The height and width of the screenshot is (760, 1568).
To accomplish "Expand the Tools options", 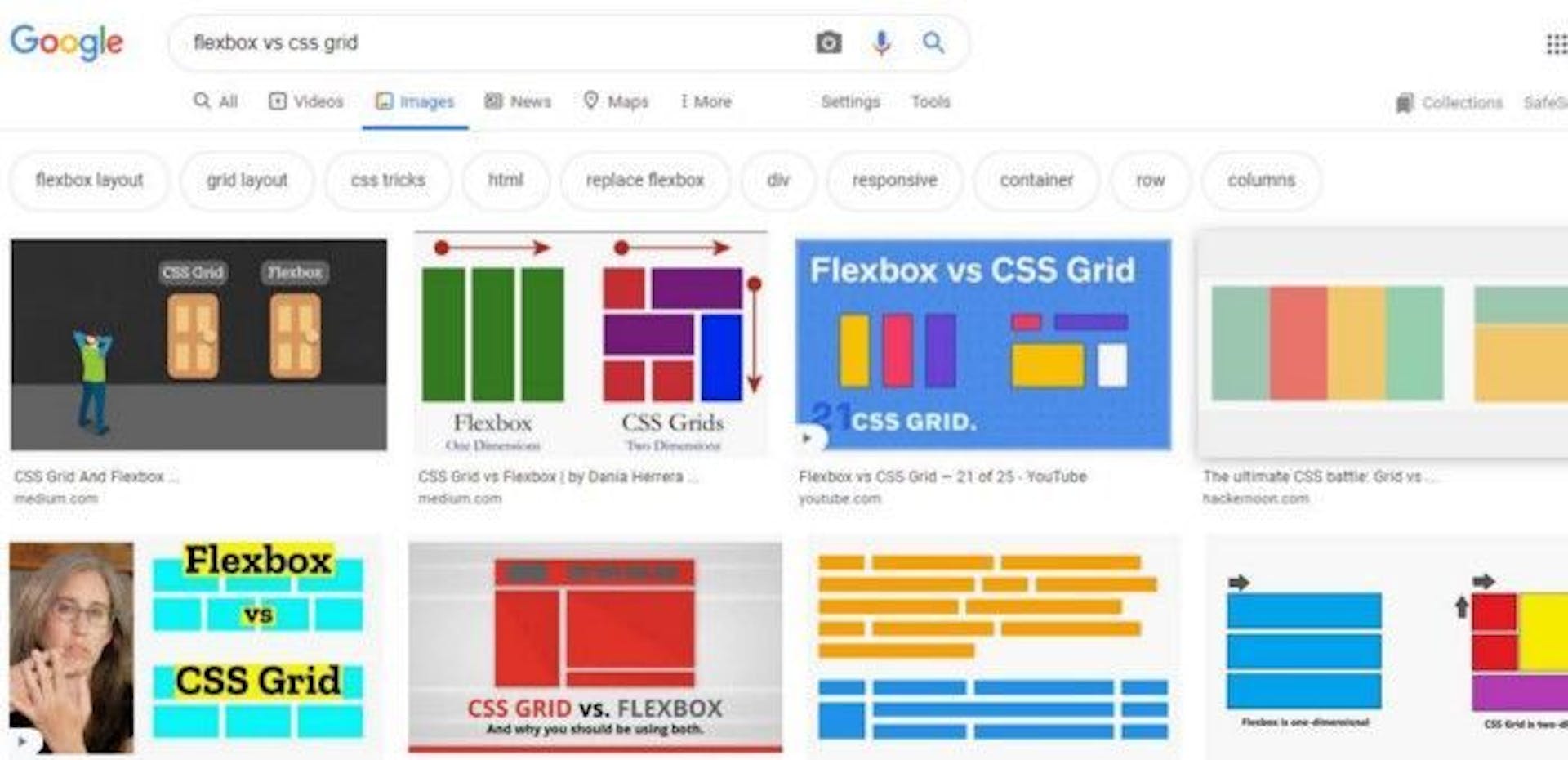I will 930,101.
